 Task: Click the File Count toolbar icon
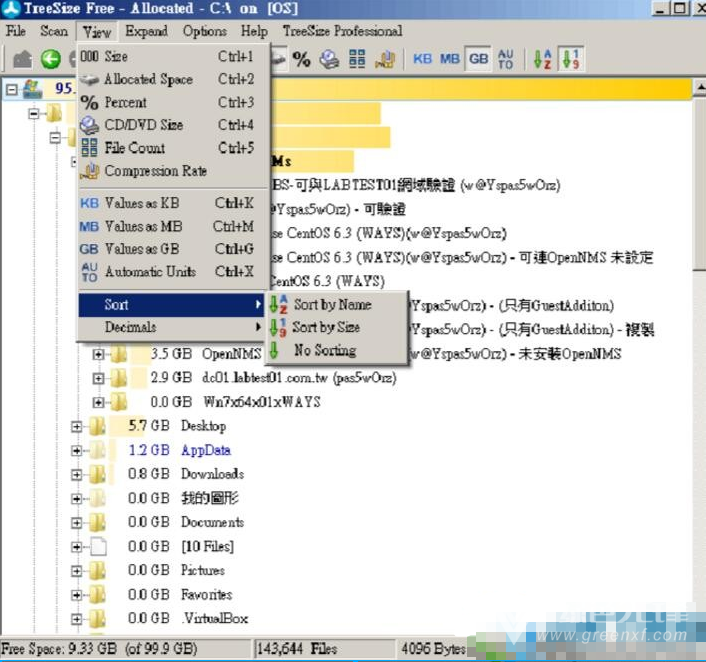(357, 59)
